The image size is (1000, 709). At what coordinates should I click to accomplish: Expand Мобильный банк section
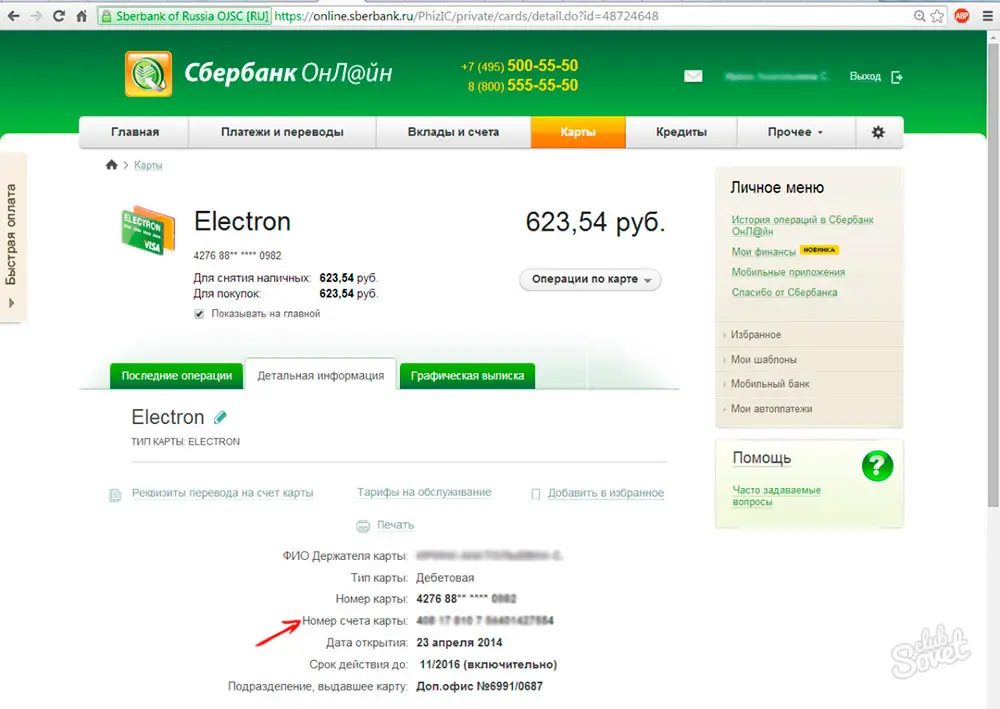click(770, 384)
